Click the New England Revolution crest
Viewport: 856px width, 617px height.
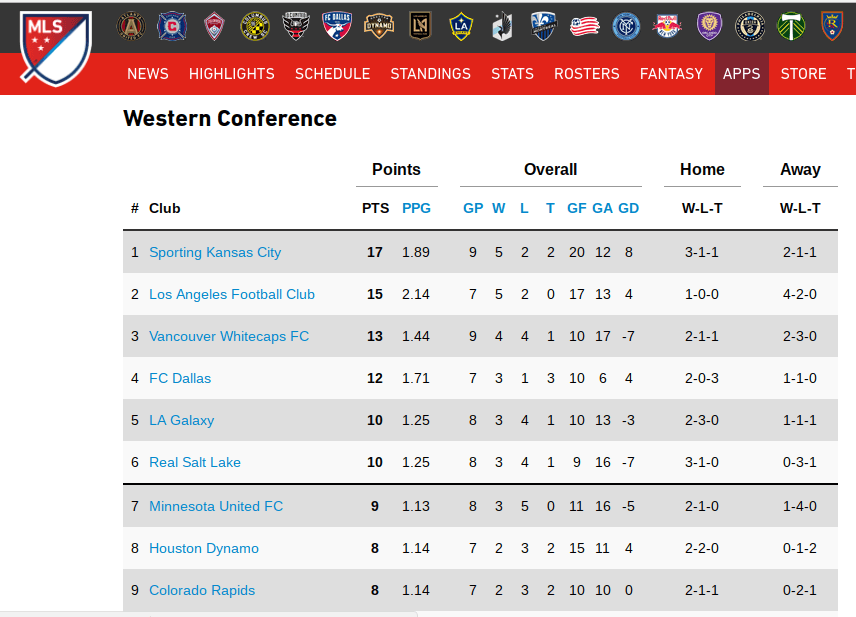pos(584,26)
